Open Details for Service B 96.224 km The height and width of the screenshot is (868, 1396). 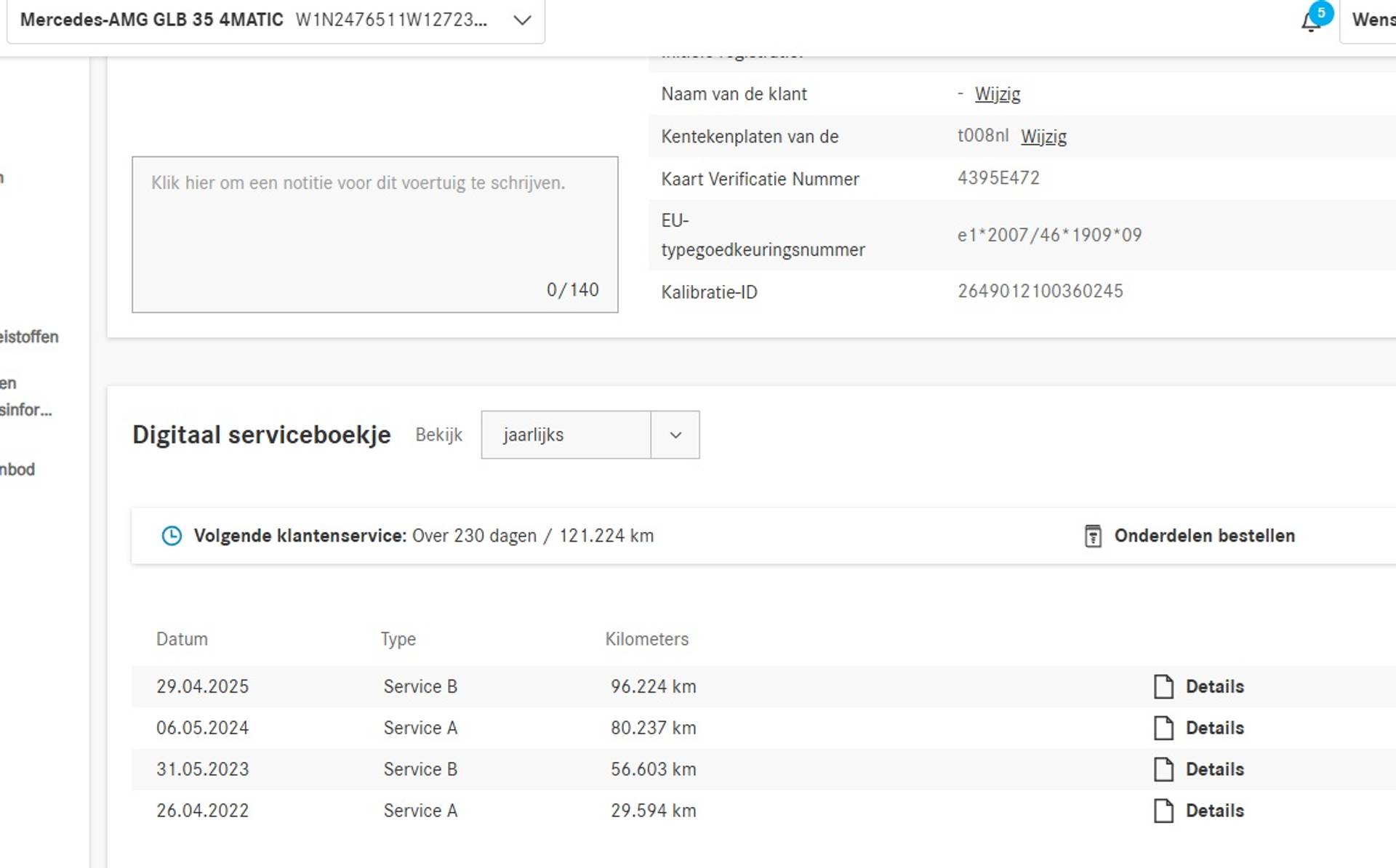[x=1214, y=686]
